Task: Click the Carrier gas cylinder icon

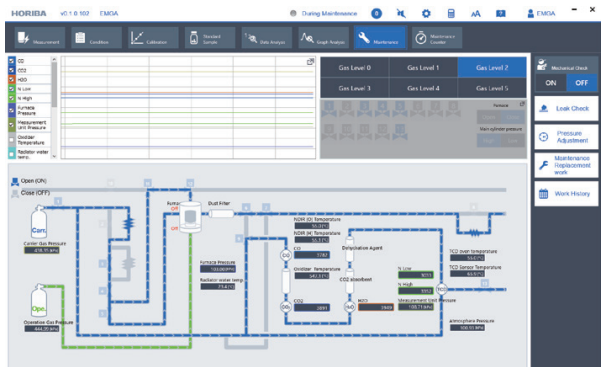Action: click(39, 222)
